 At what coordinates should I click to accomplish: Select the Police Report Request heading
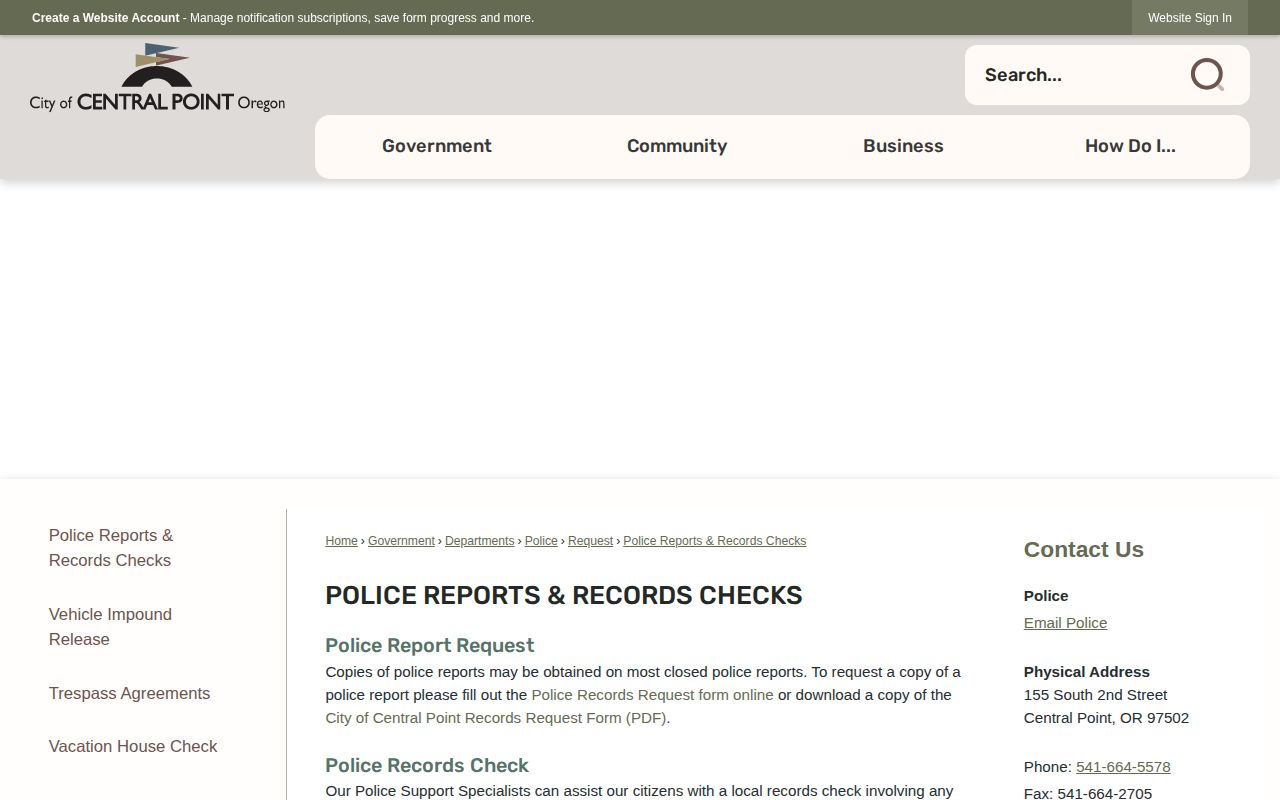point(430,645)
